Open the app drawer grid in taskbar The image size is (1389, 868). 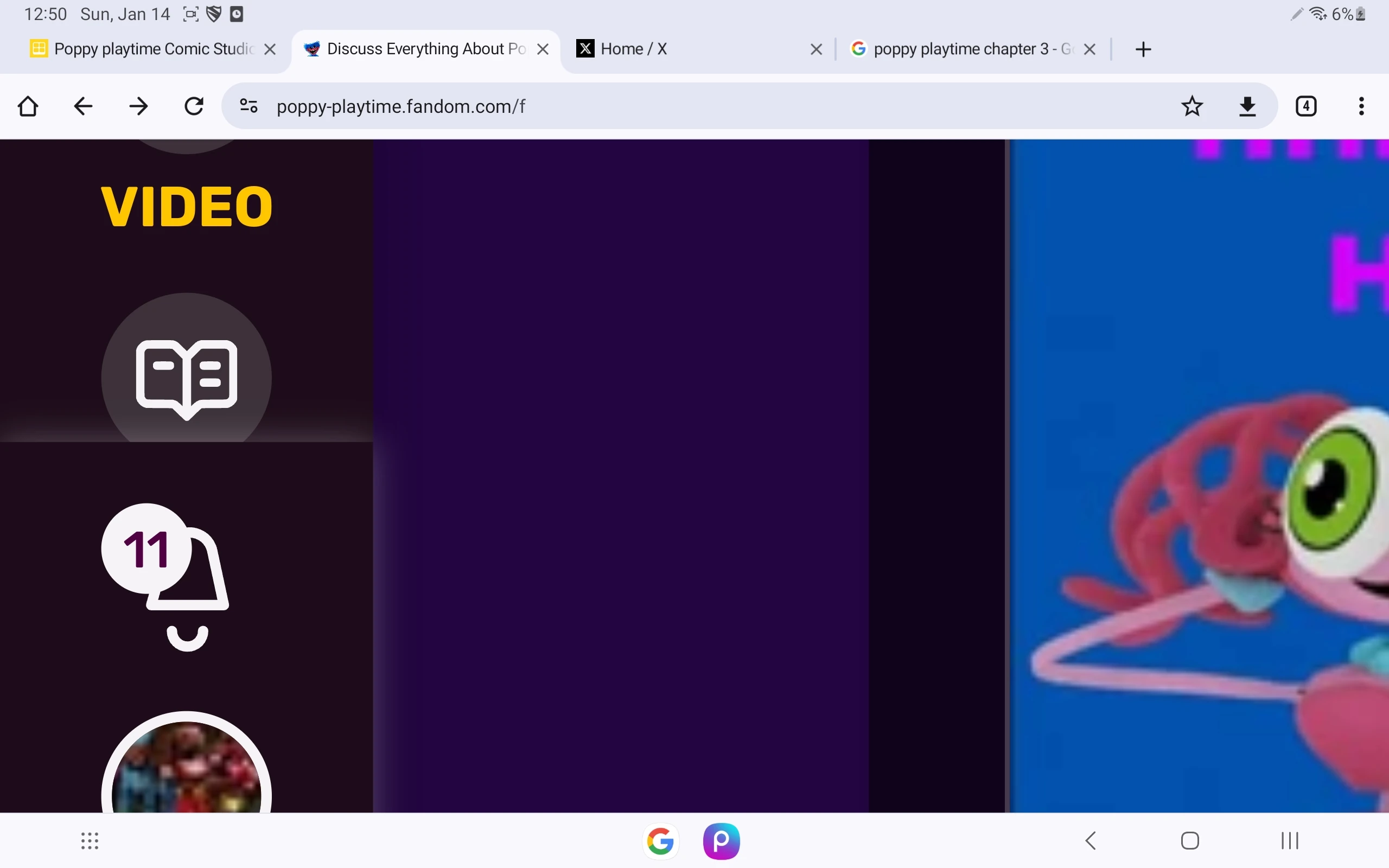pyautogui.click(x=90, y=840)
